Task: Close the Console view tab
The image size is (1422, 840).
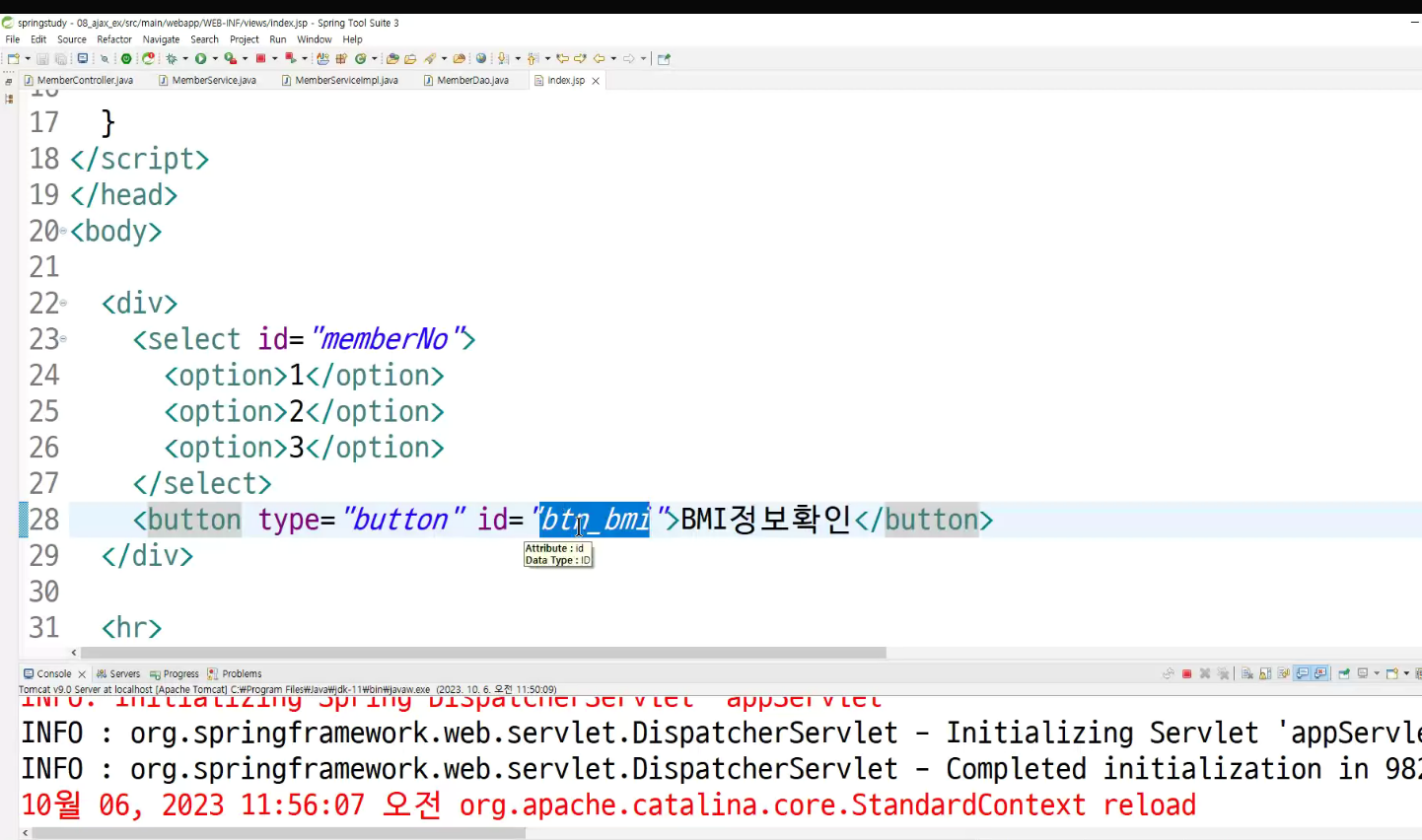Action: (82, 674)
